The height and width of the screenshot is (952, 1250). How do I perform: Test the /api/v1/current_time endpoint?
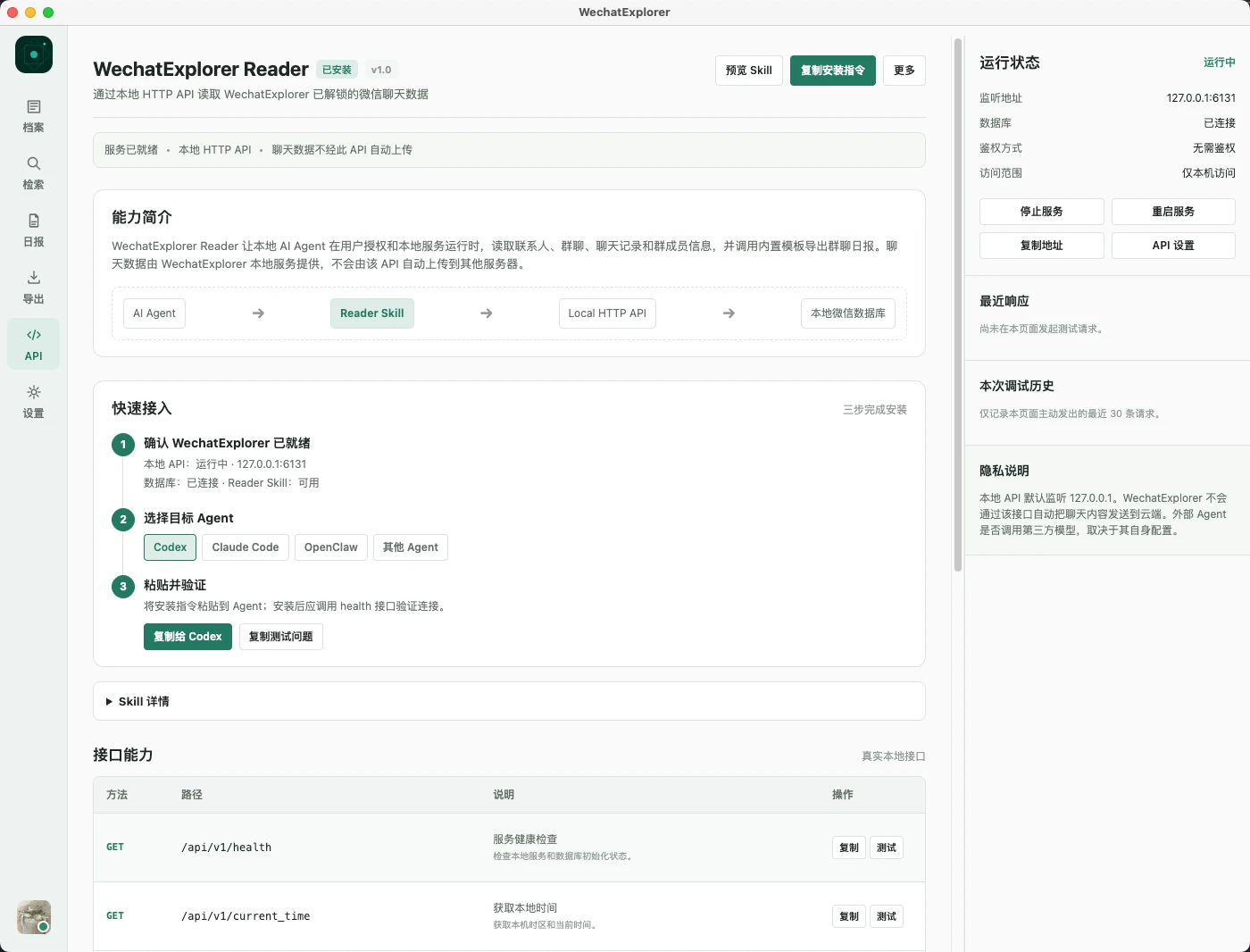887,916
